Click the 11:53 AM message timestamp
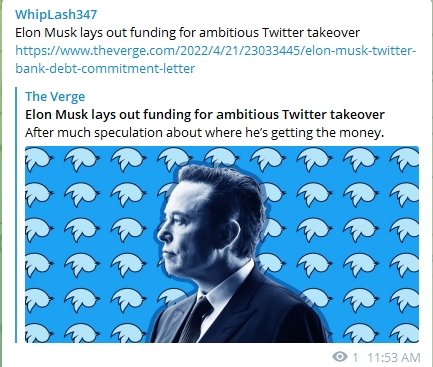Viewport: 433px width, 367px height. coord(394,357)
